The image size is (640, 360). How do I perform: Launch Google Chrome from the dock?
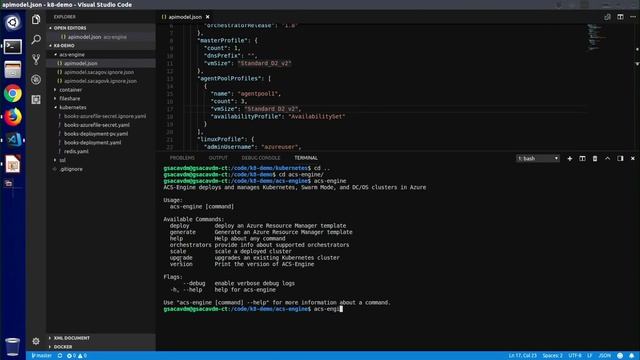tap(13, 93)
